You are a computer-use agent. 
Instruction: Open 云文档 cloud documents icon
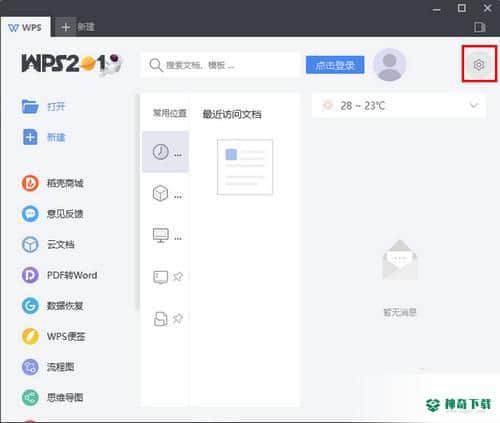(x=30, y=244)
